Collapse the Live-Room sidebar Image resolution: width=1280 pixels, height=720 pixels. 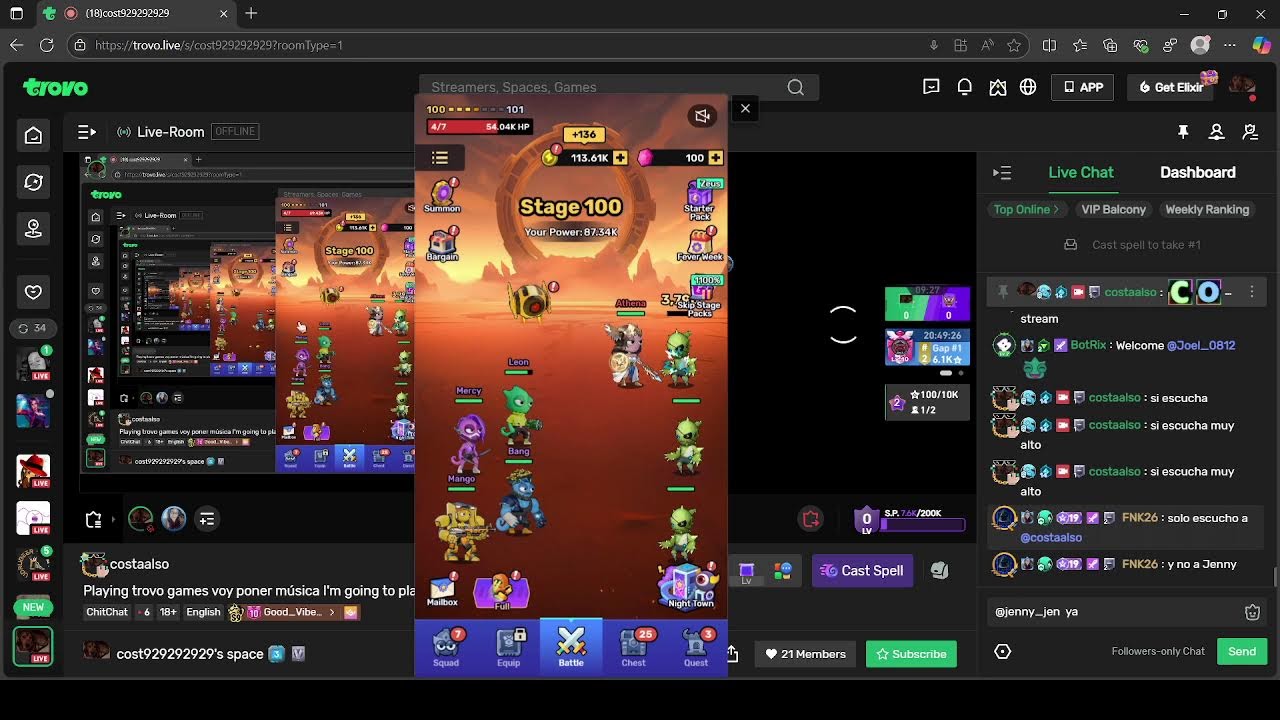pyautogui.click(x=87, y=132)
